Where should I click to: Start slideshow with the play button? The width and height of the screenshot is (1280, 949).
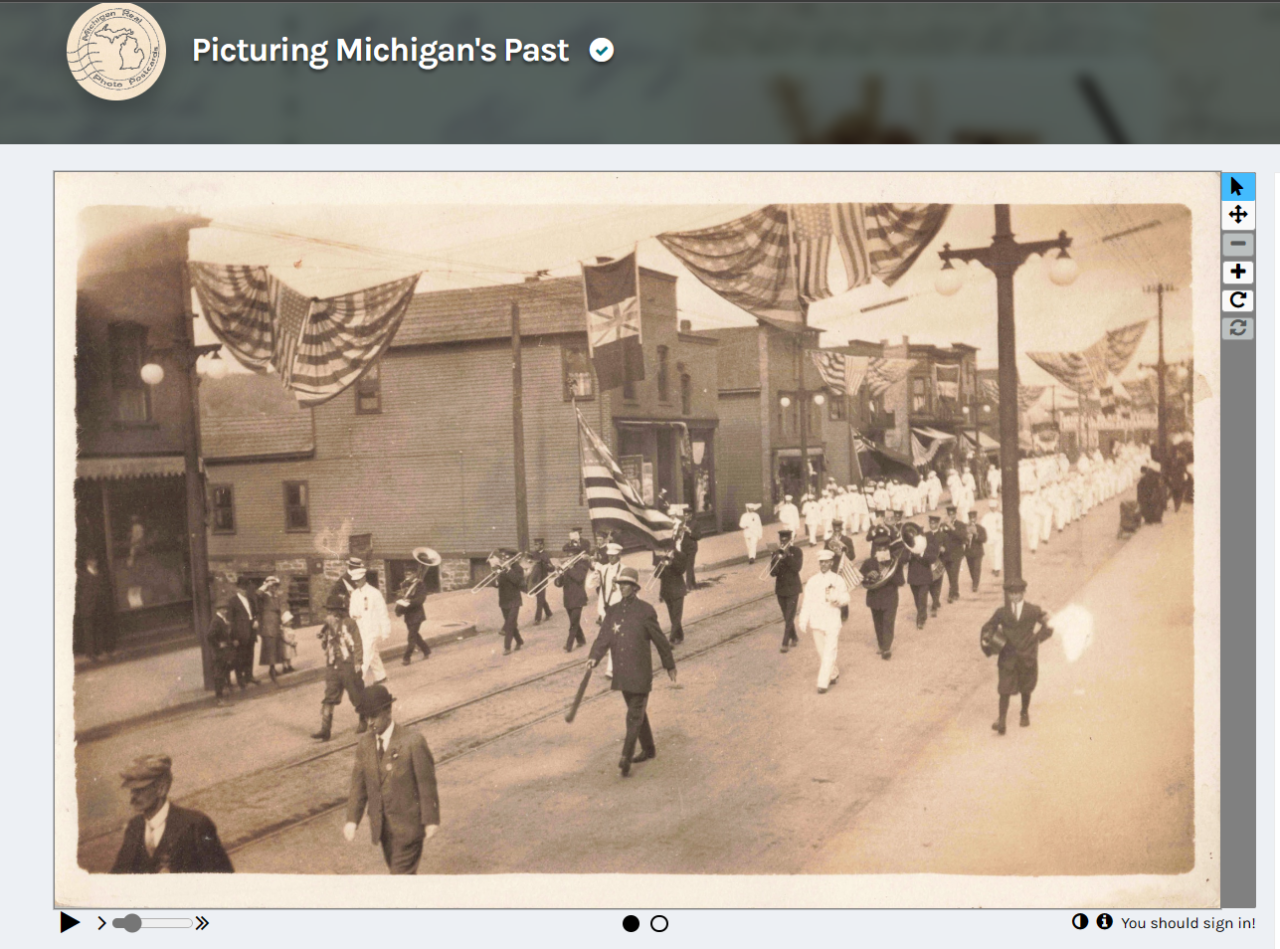[x=70, y=922]
